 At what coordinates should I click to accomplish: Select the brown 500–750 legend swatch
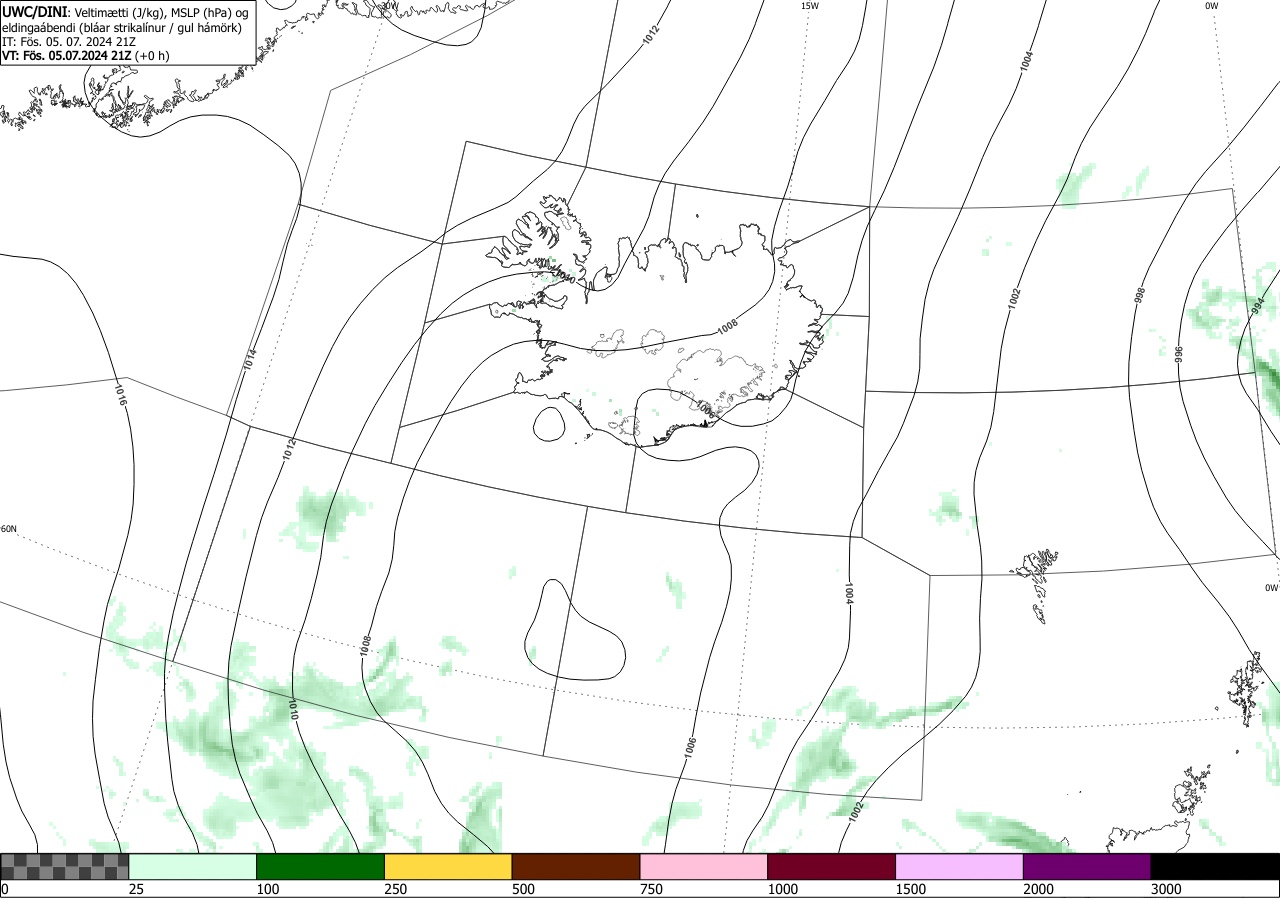[x=576, y=866]
